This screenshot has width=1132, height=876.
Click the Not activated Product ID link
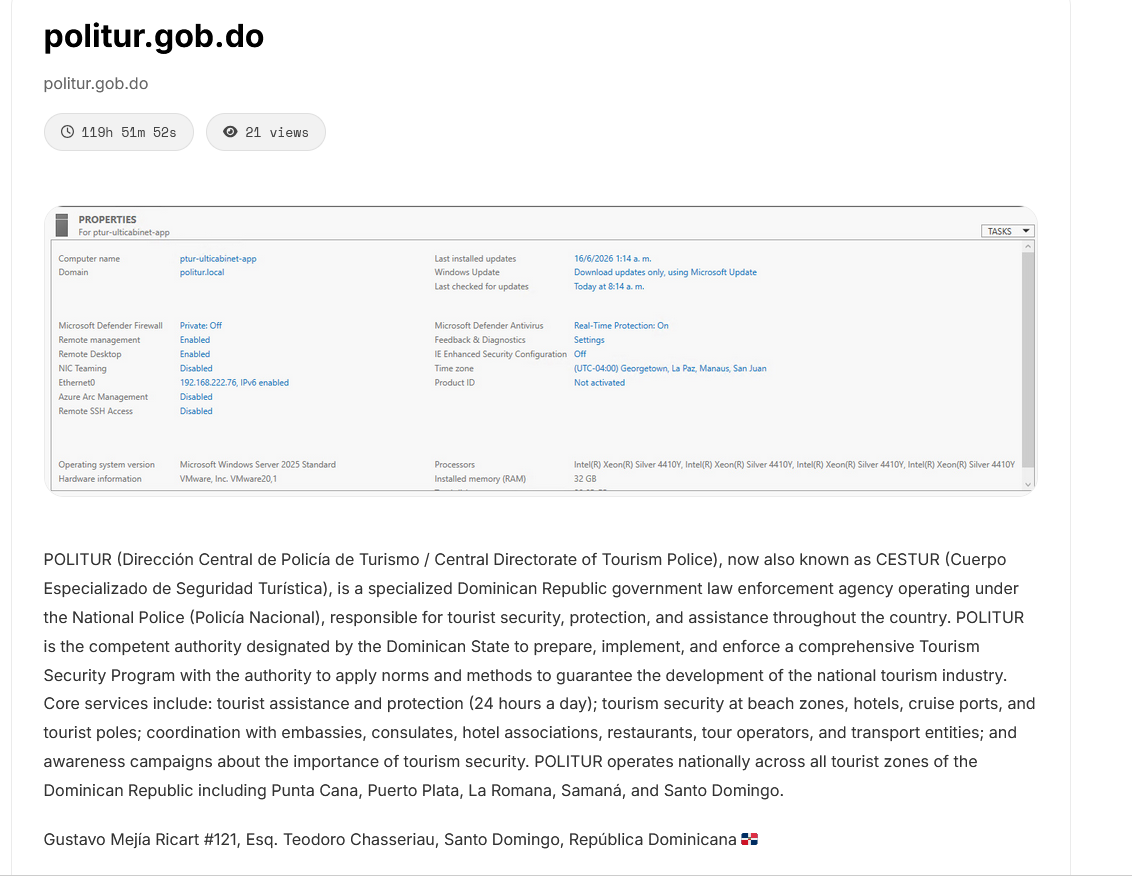pos(599,383)
